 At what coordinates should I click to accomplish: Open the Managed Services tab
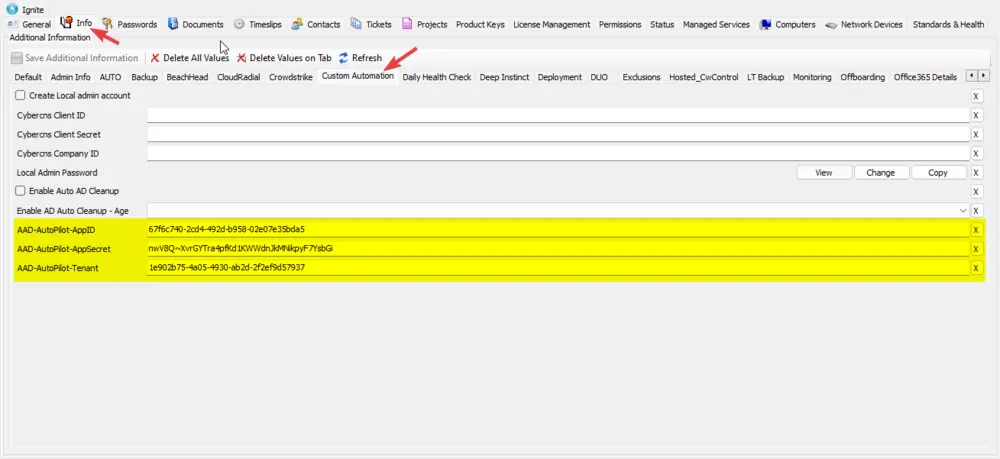click(716, 24)
